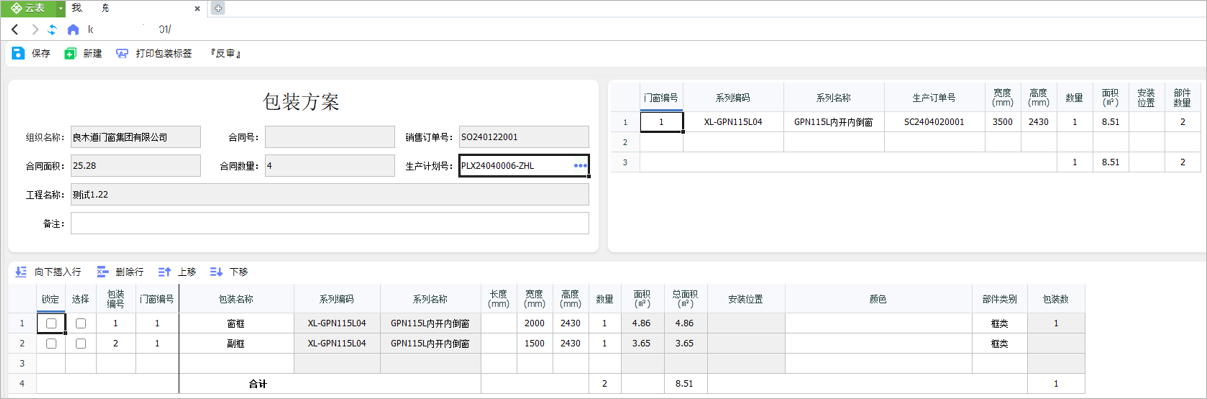This screenshot has width=1207, height=399.
Task: Open a new tab with plus button
Action: click(218, 8)
